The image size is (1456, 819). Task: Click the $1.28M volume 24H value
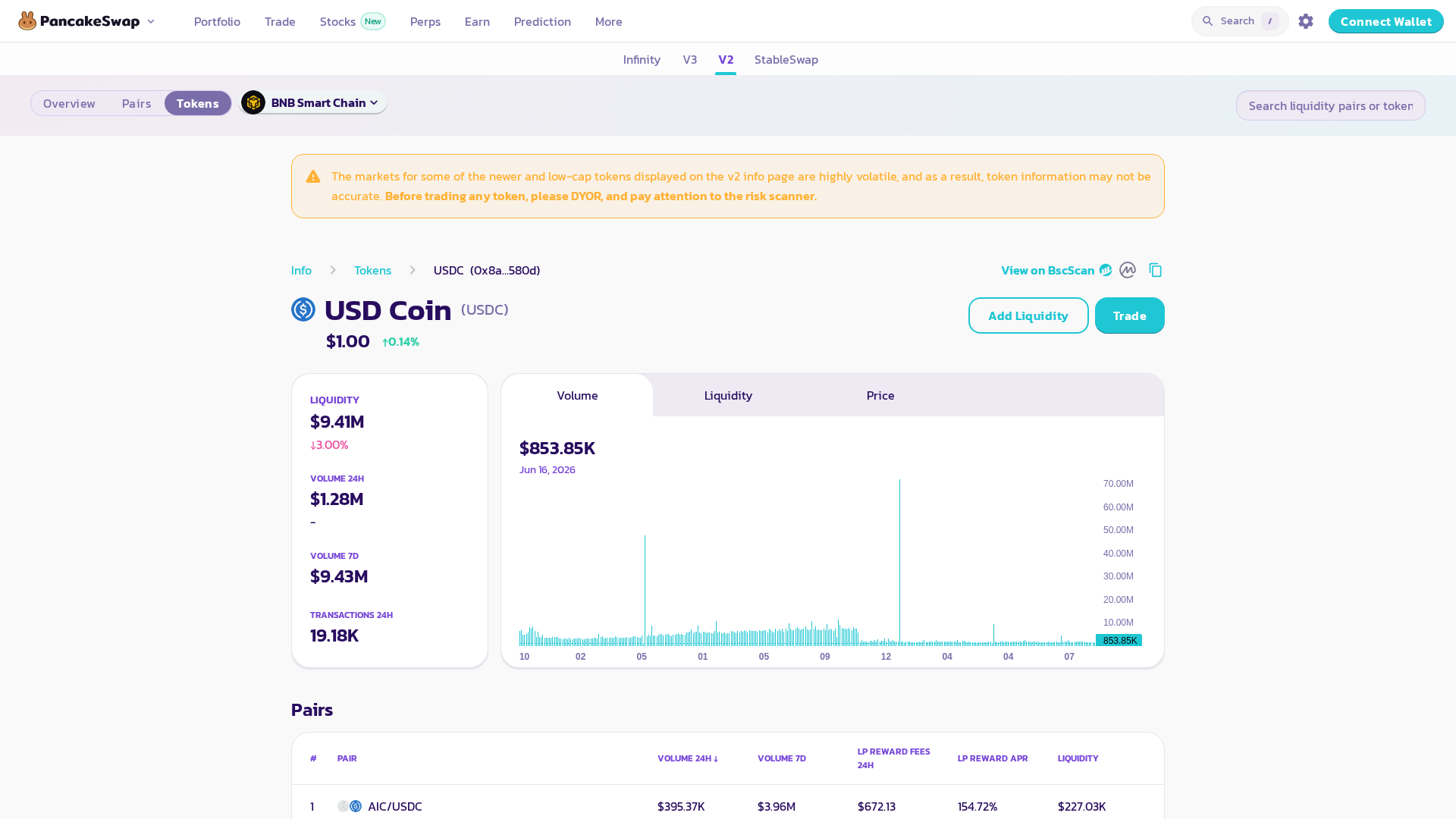click(337, 499)
